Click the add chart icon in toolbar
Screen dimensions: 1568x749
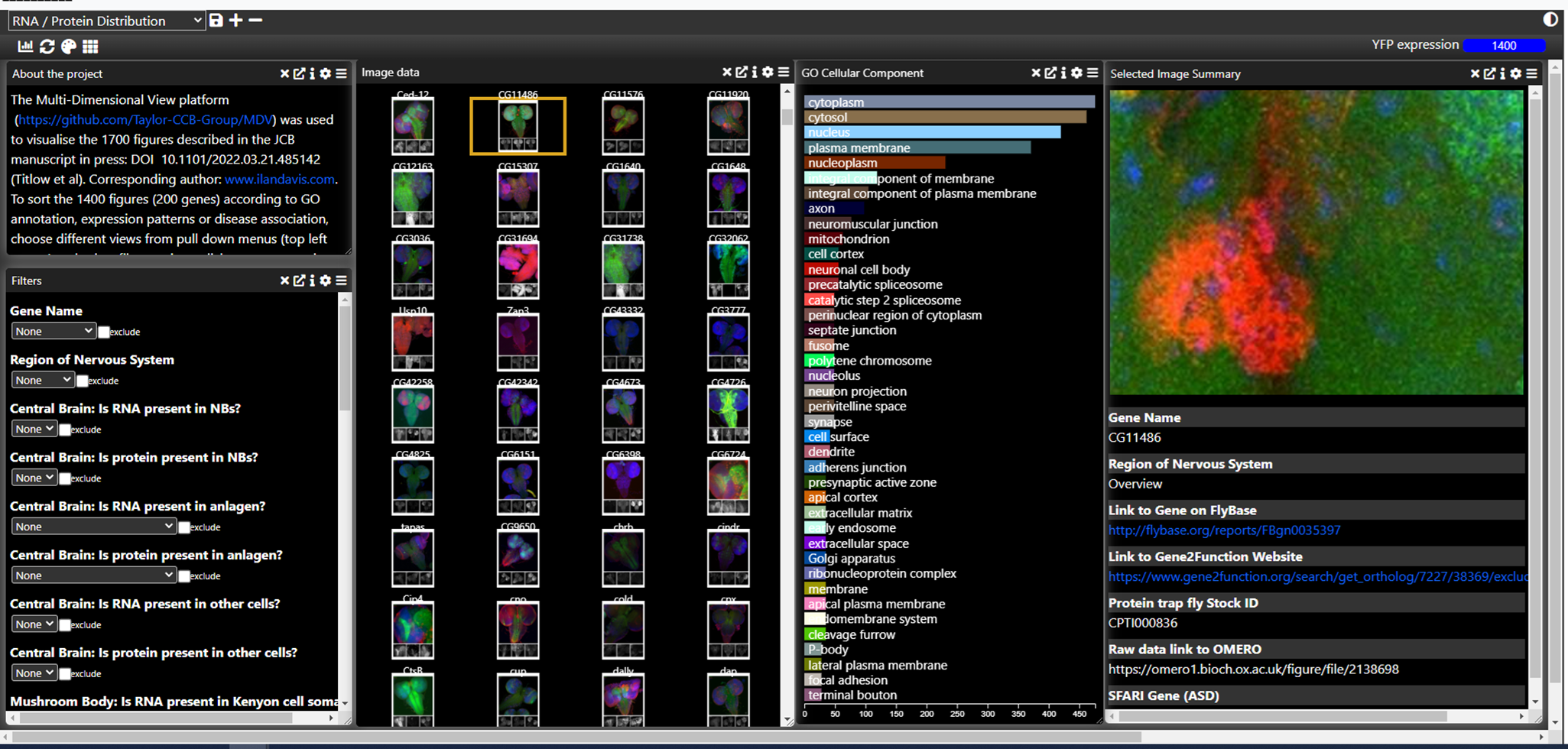click(25, 47)
